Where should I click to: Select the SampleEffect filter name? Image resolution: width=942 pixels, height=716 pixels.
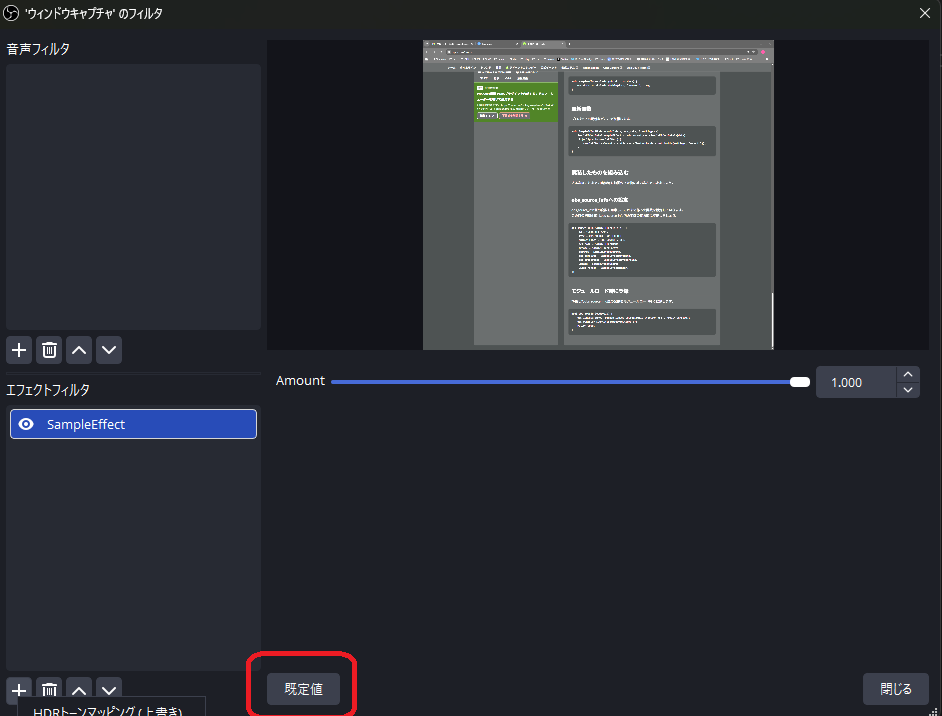86,424
